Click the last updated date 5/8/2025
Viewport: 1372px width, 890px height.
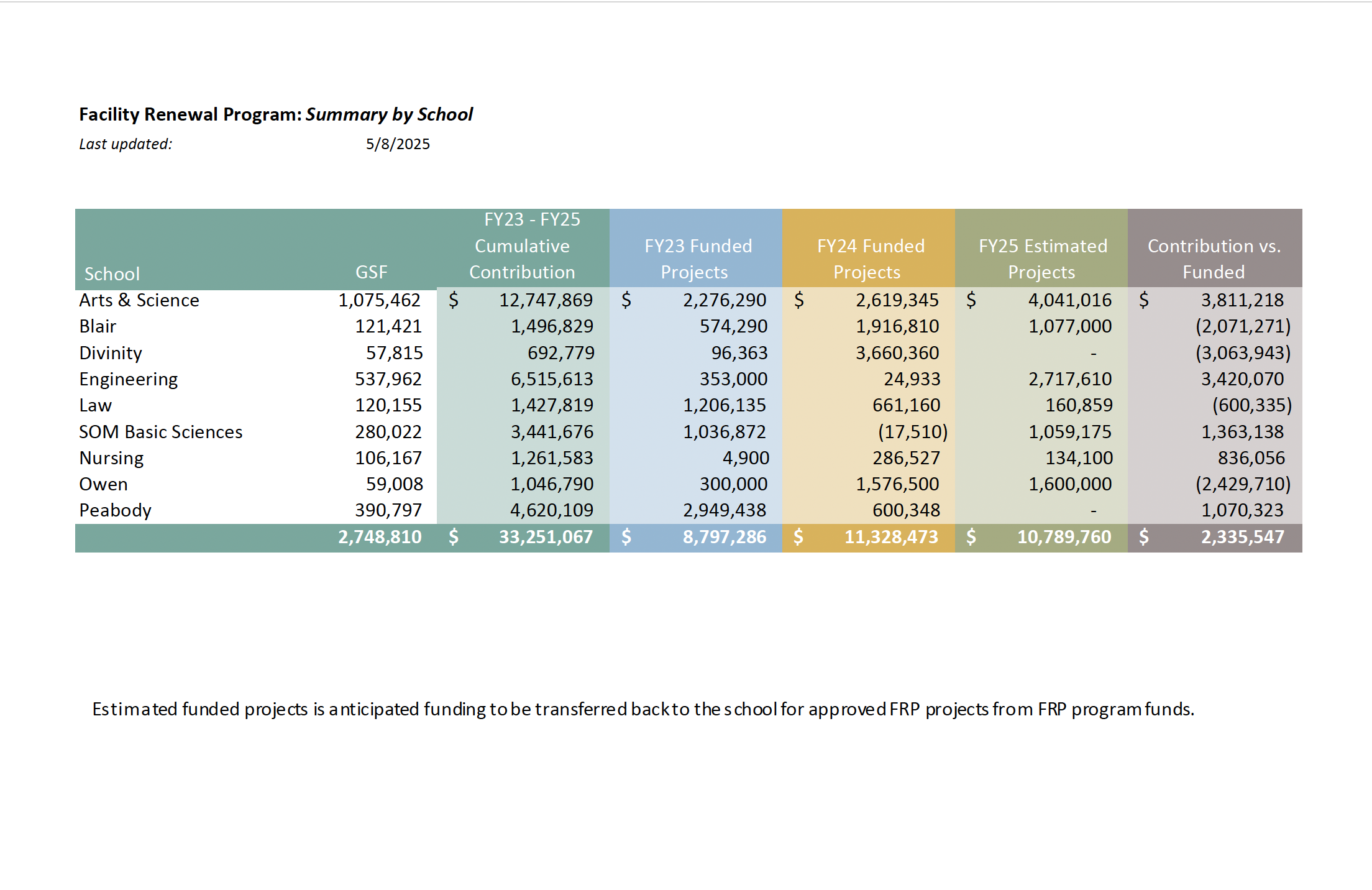(x=398, y=144)
